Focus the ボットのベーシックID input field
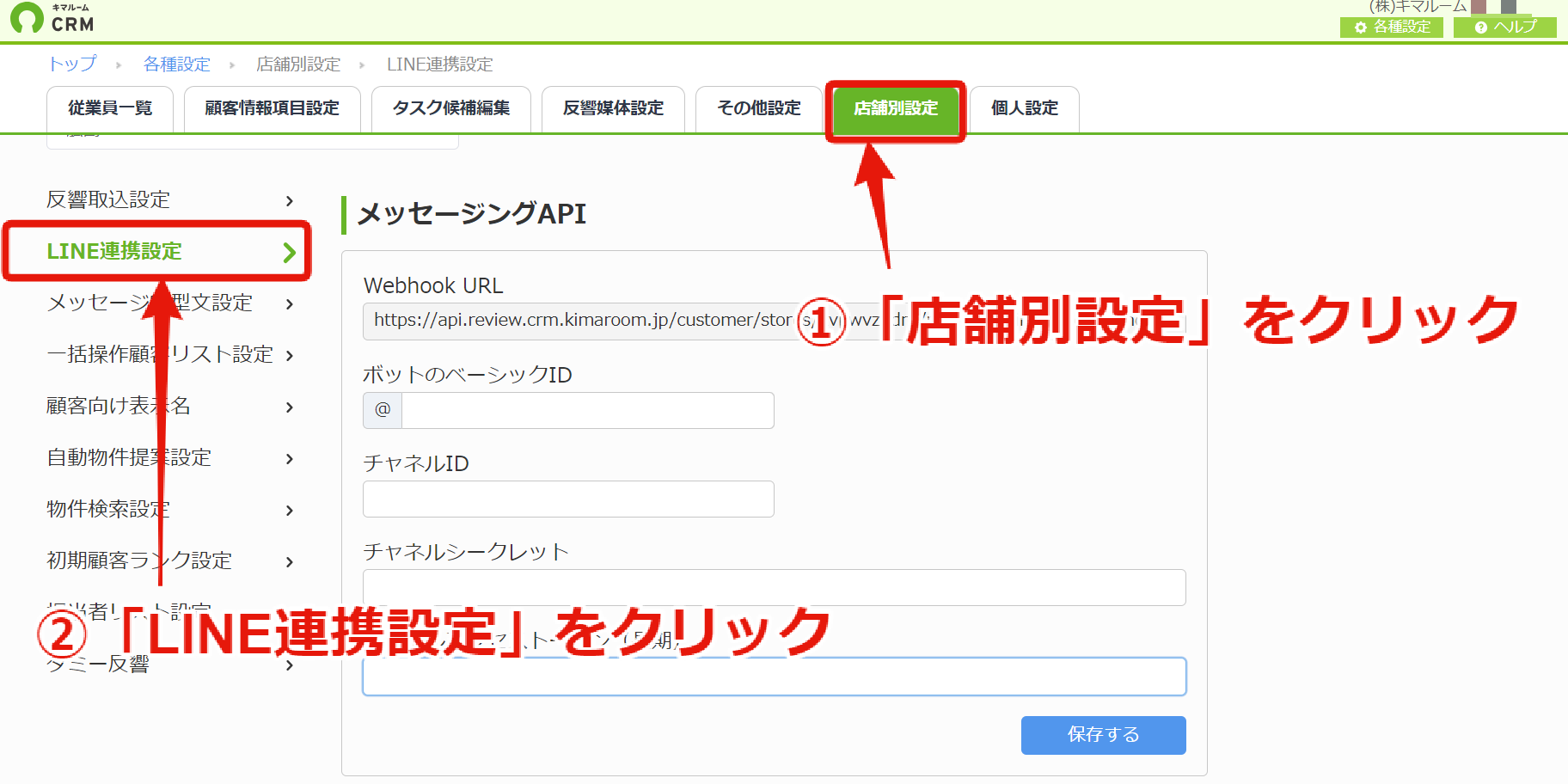Screen dimensions: 1568x784 tap(588, 410)
